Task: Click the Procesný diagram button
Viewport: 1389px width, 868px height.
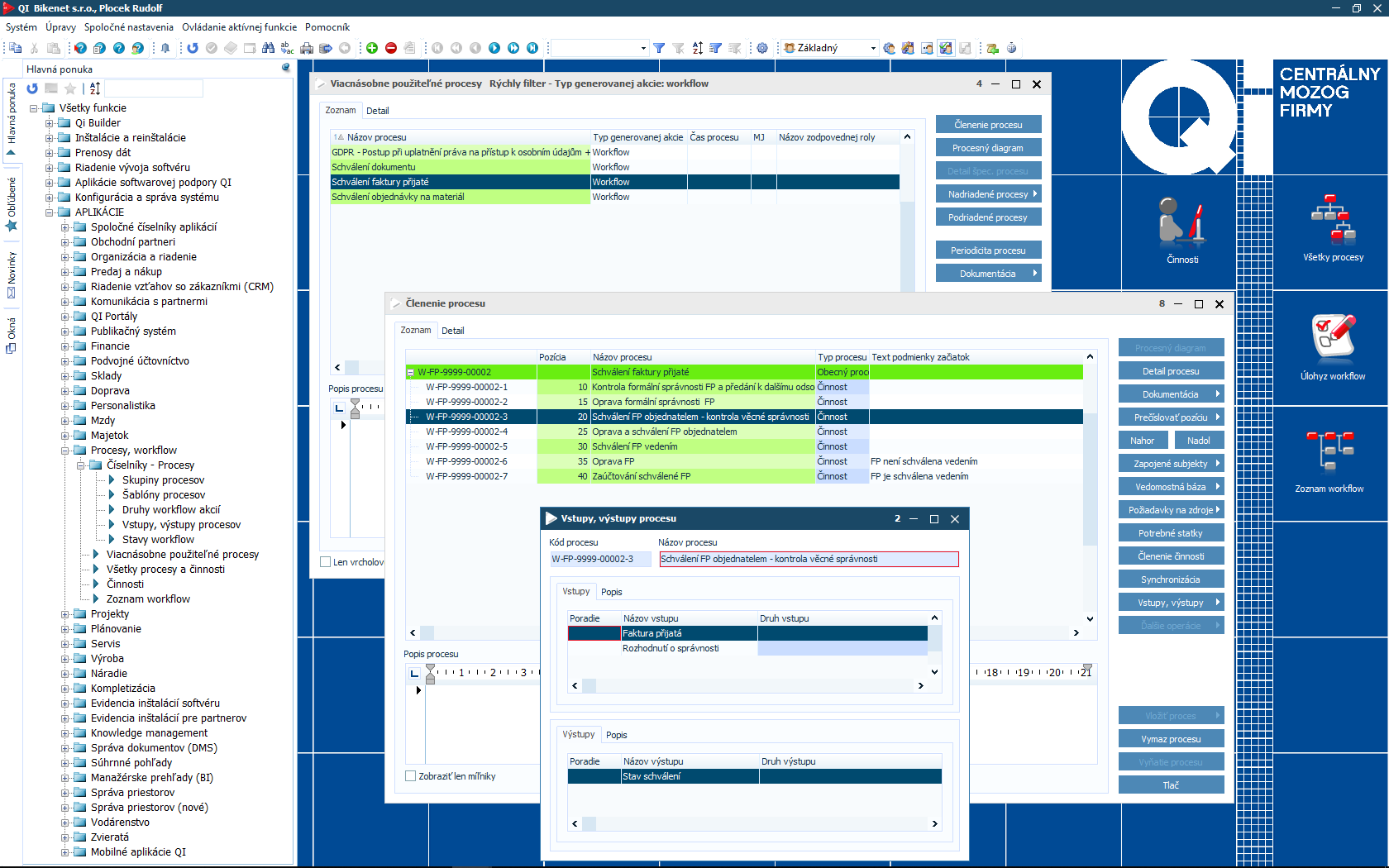Action: click(x=988, y=148)
